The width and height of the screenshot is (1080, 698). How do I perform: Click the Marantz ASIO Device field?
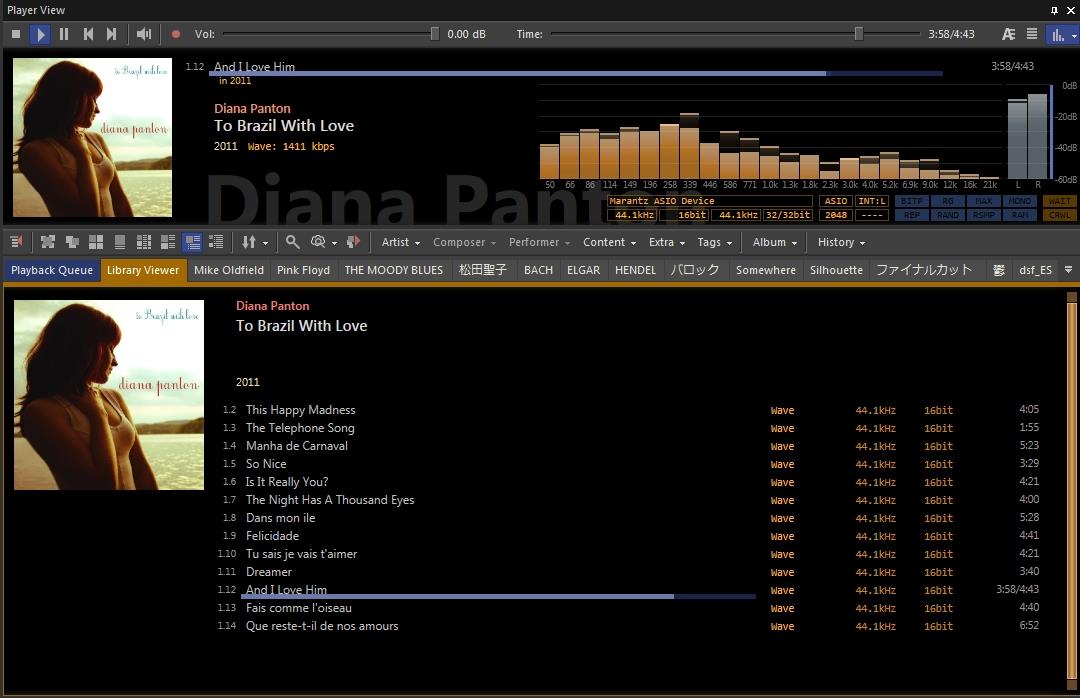[709, 201]
